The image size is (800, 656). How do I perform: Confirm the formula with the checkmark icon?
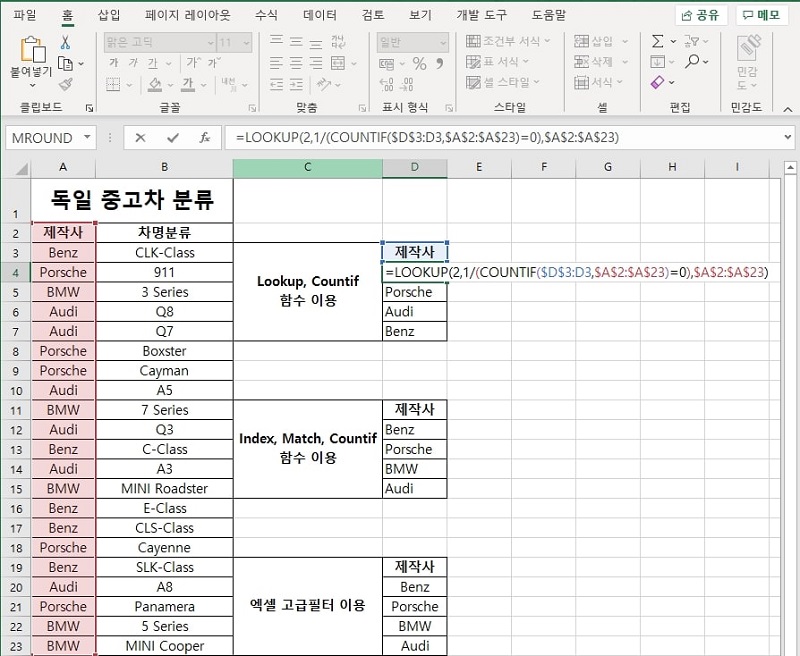173,138
